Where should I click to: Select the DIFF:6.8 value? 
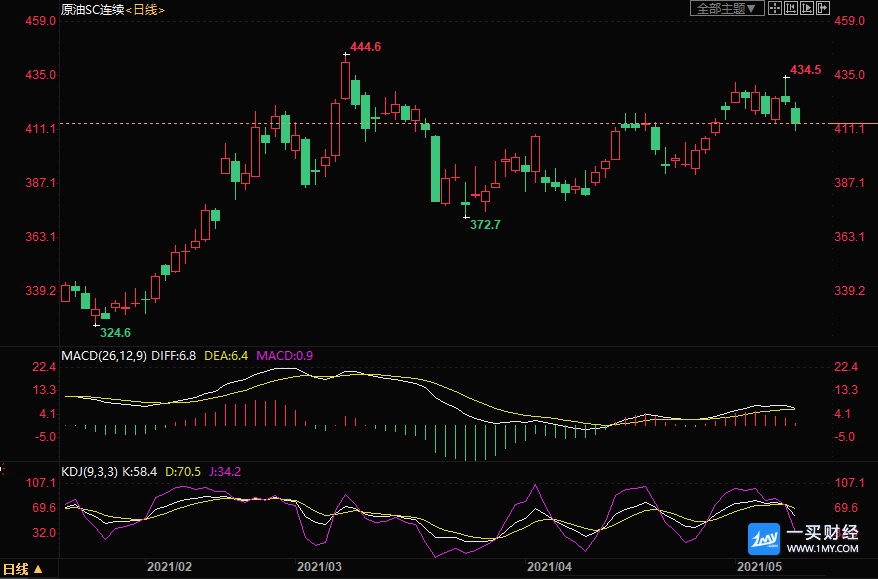pos(174,356)
